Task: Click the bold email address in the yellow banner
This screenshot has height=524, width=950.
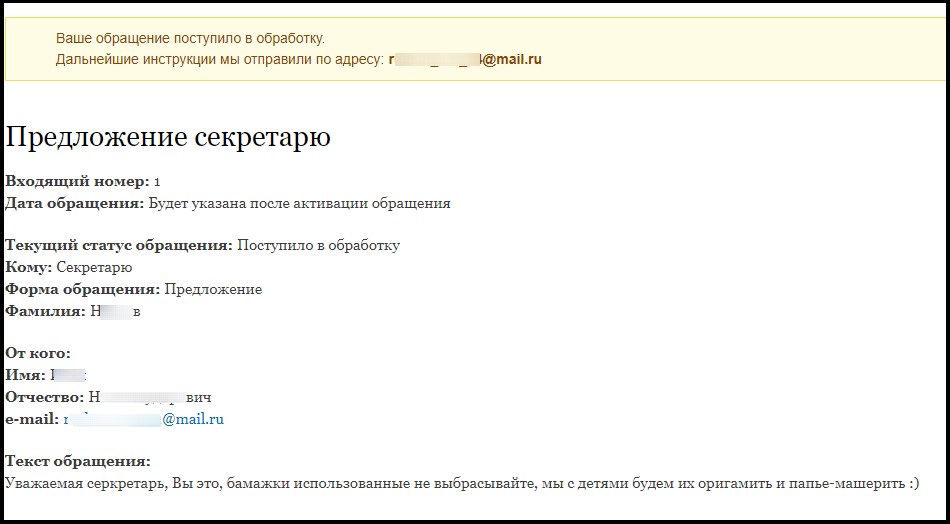Action: 465,60
